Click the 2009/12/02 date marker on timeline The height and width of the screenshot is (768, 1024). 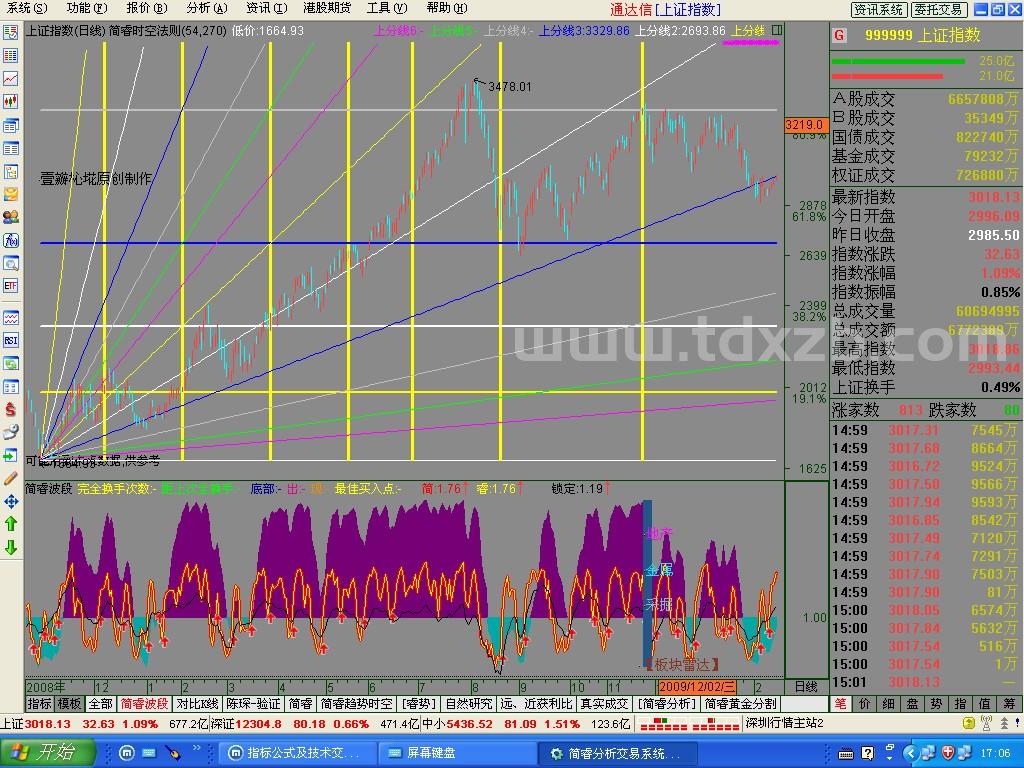[x=696, y=687]
